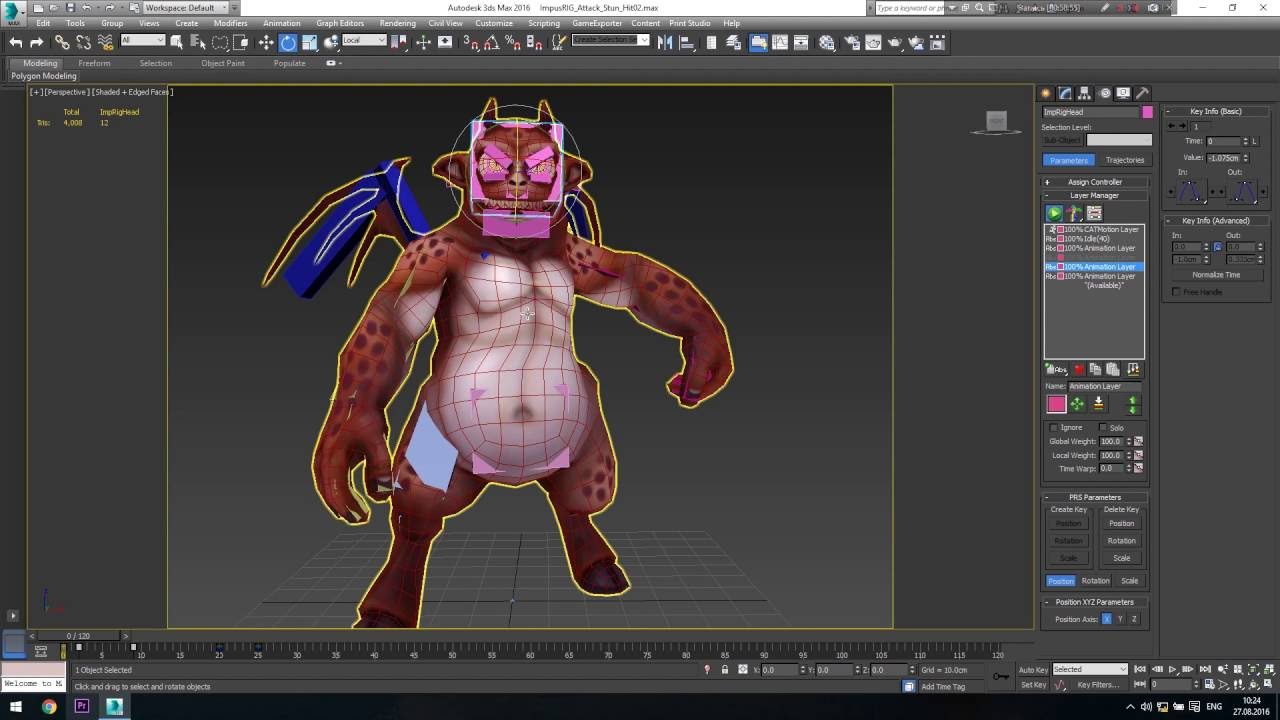Enable the Solo checkbox
1280x720 pixels.
(1103, 427)
